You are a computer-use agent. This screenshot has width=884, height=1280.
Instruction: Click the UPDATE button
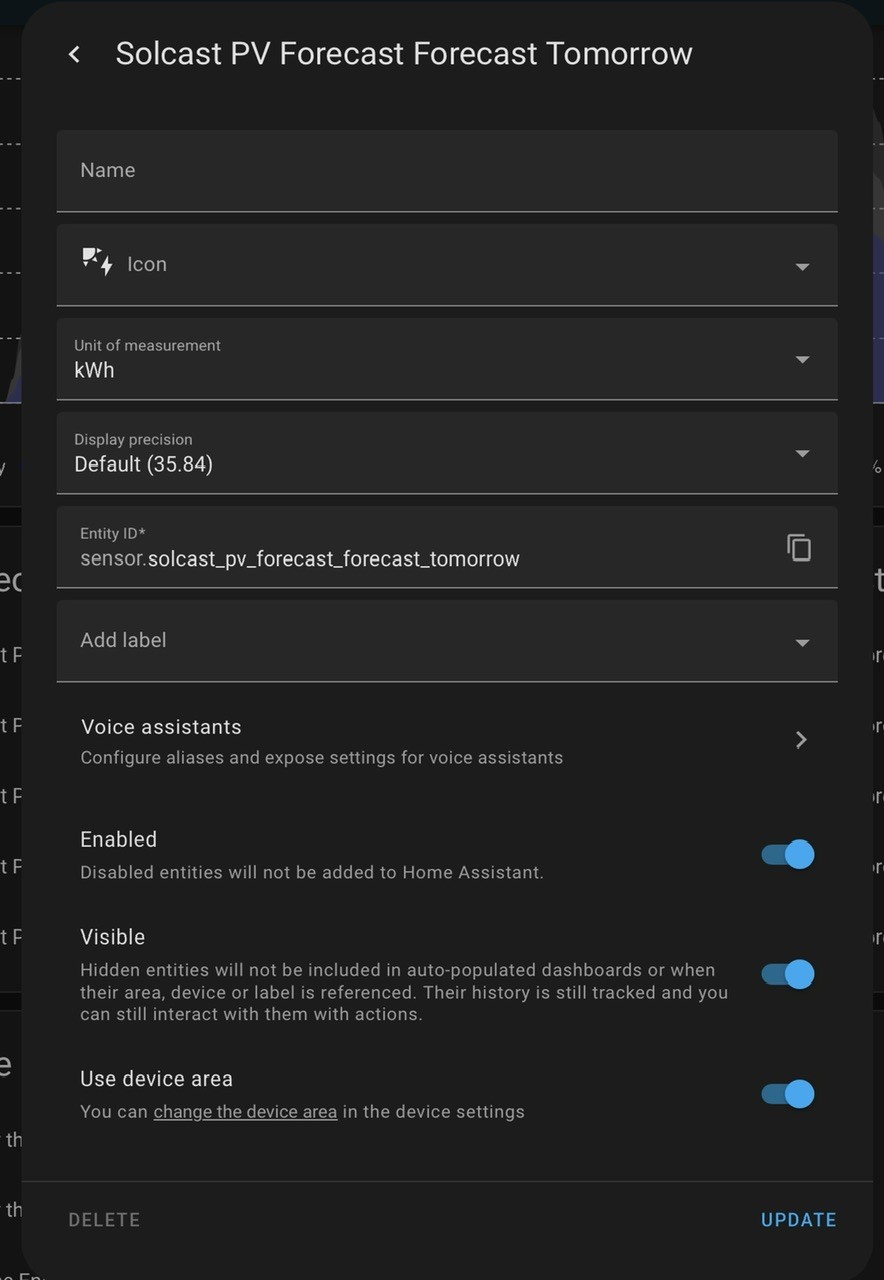point(798,1220)
